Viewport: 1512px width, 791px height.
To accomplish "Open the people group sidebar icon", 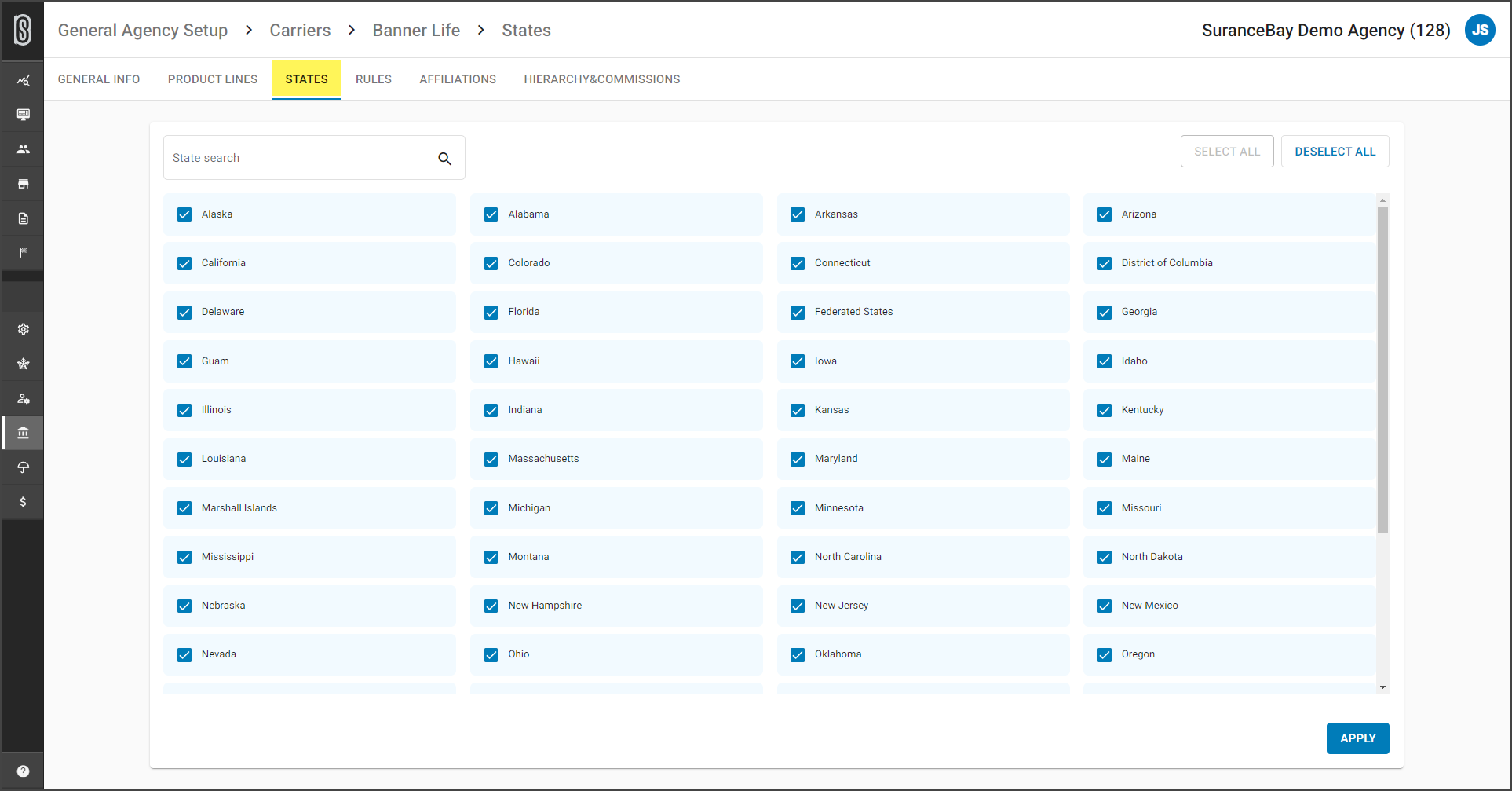I will point(23,149).
